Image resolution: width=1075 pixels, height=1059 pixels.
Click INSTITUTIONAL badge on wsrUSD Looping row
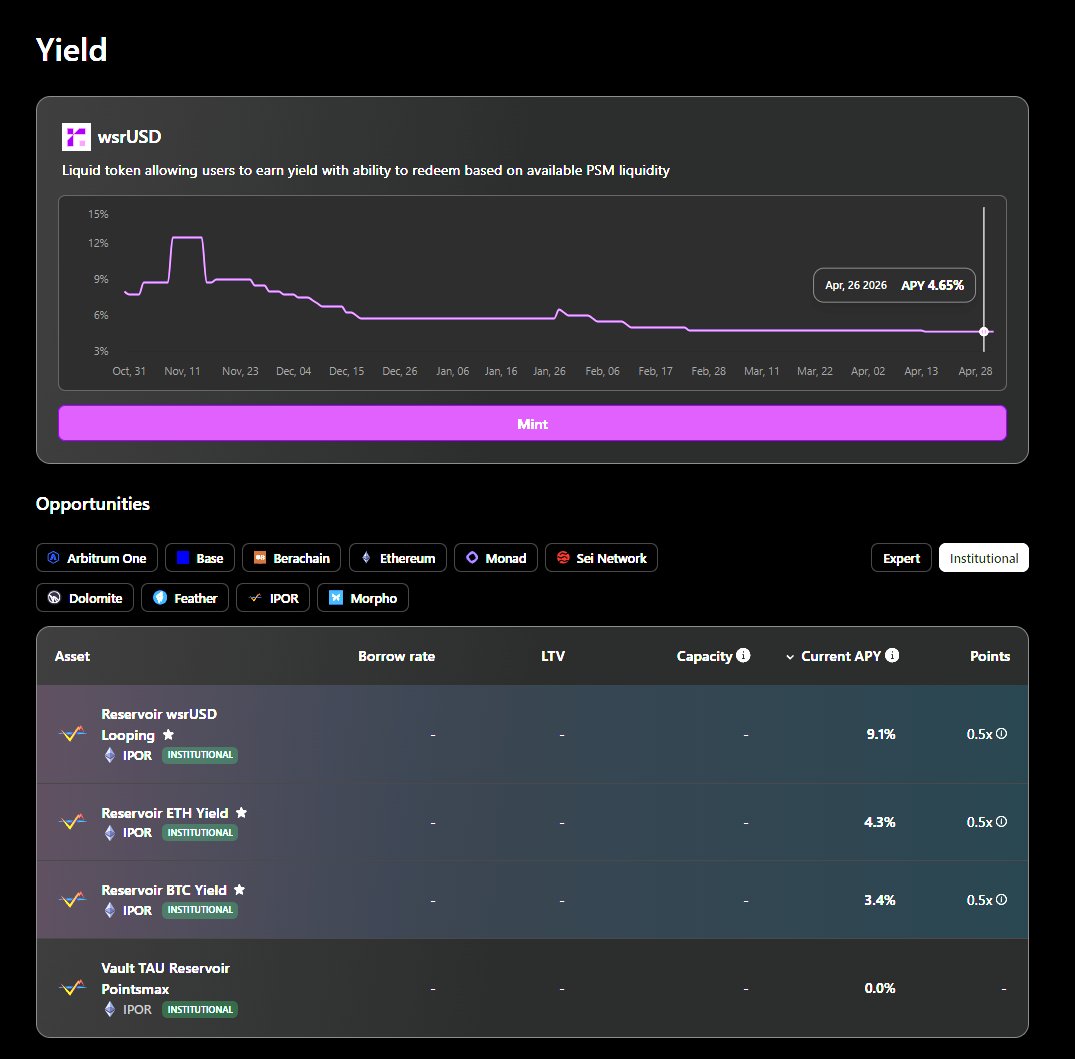click(x=200, y=755)
